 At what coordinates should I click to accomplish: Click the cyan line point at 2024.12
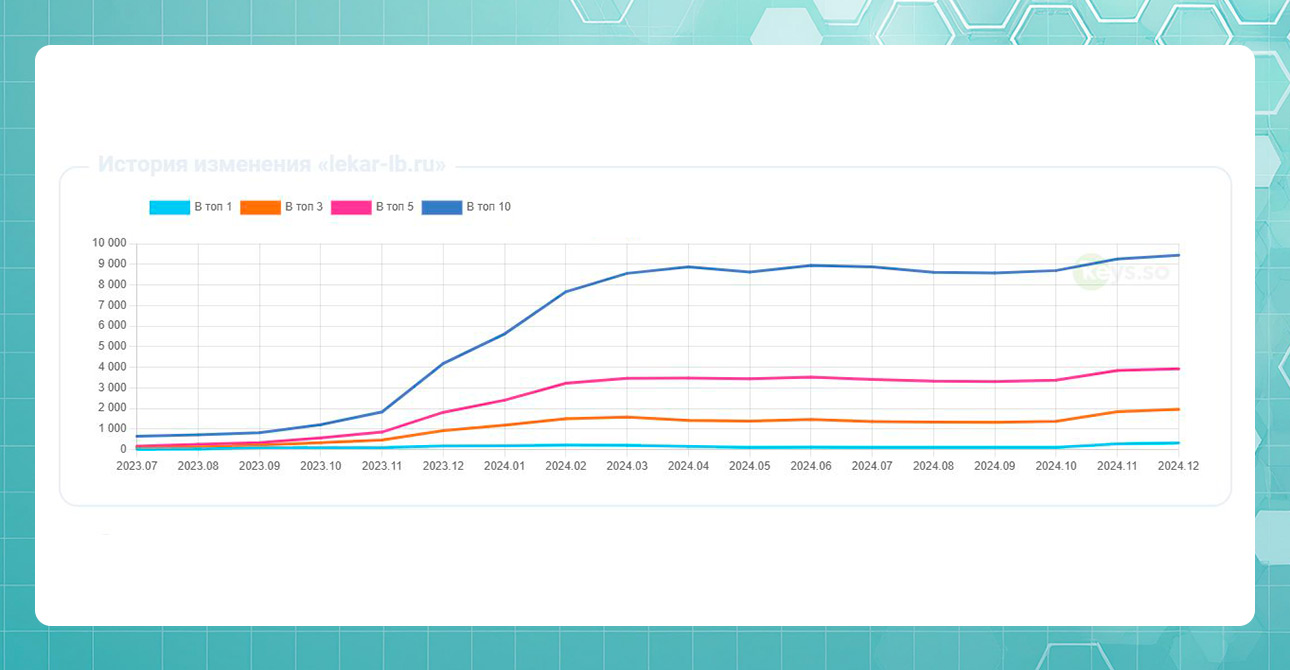[1179, 443]
